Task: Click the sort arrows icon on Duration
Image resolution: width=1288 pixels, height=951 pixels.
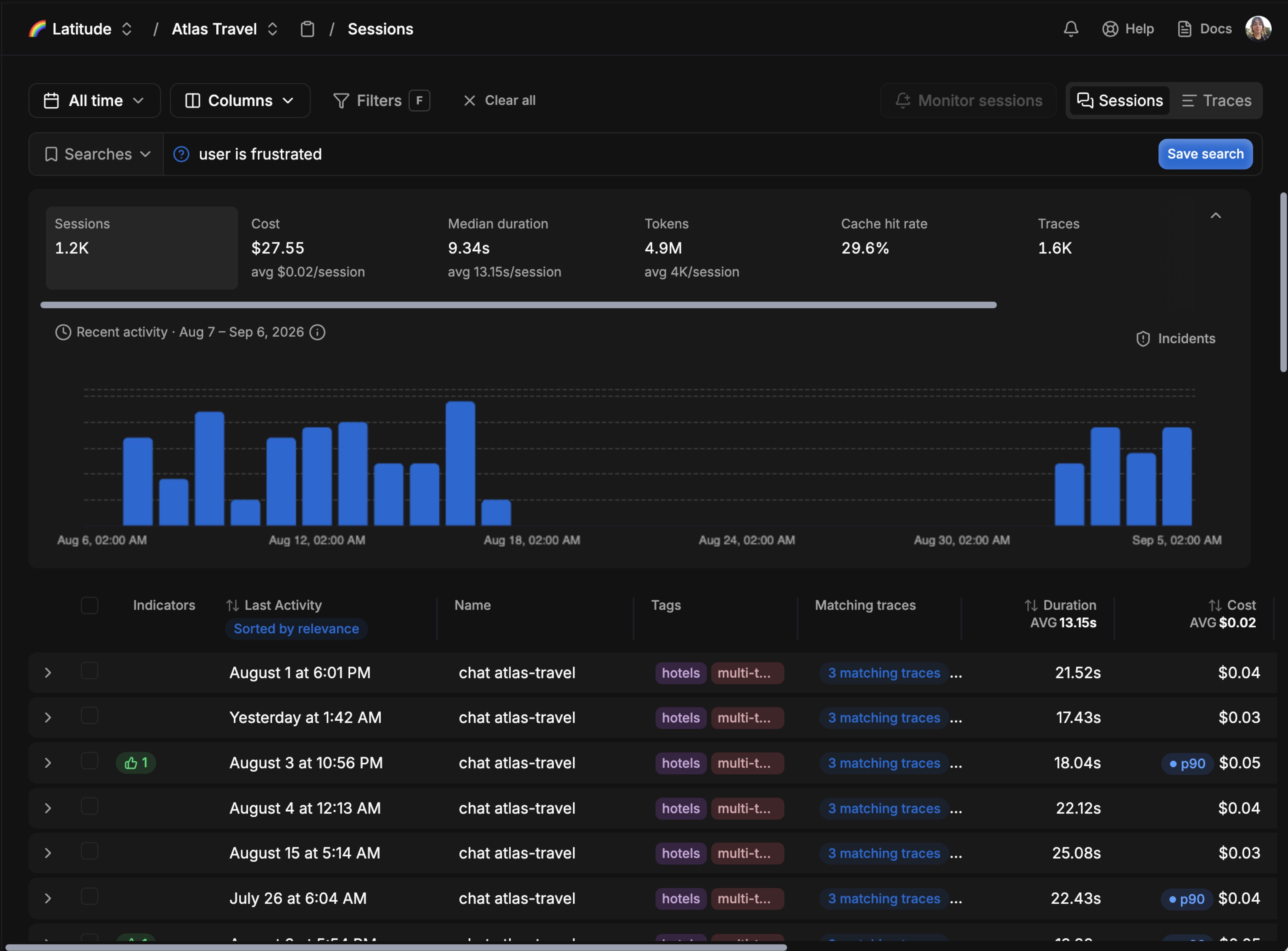Action: (x=1031, y=606)
